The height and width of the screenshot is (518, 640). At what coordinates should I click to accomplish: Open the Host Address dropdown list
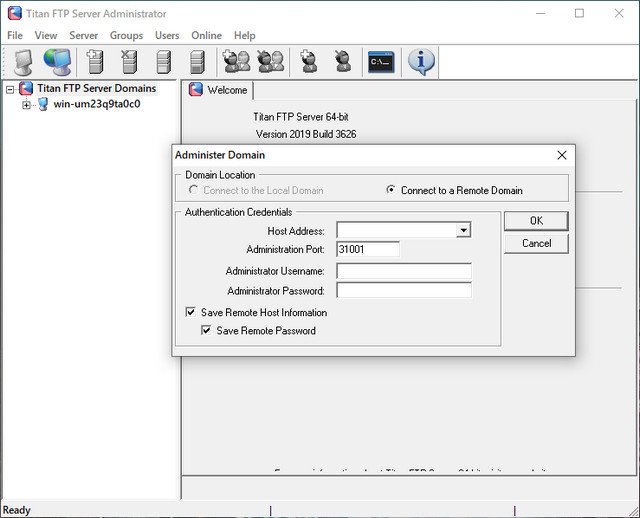click(463, 231)
